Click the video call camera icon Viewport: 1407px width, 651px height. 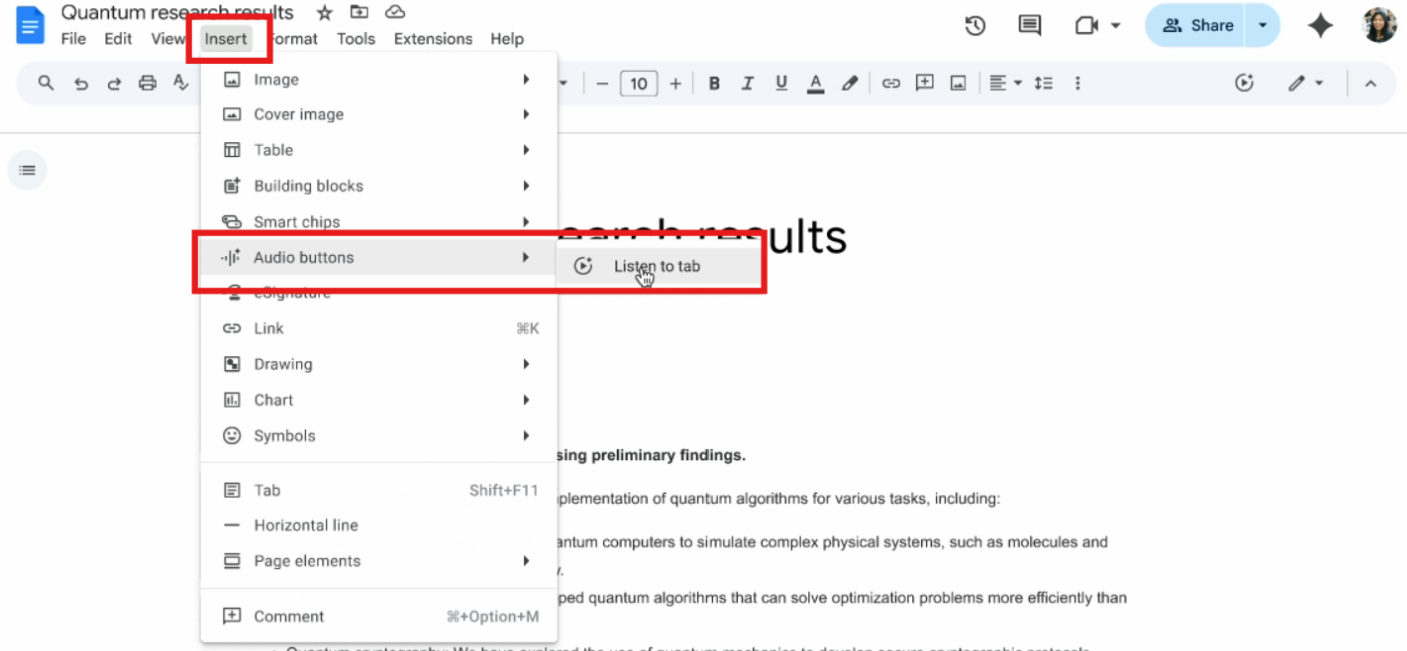[x=1087, y=26]
